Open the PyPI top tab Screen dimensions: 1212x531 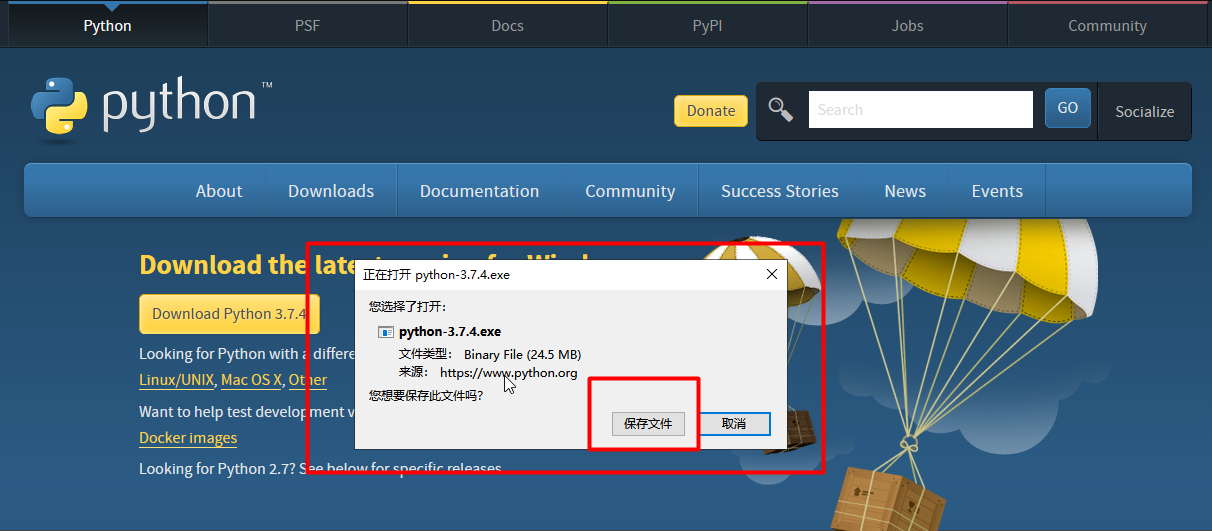click(x=708, y=25)
